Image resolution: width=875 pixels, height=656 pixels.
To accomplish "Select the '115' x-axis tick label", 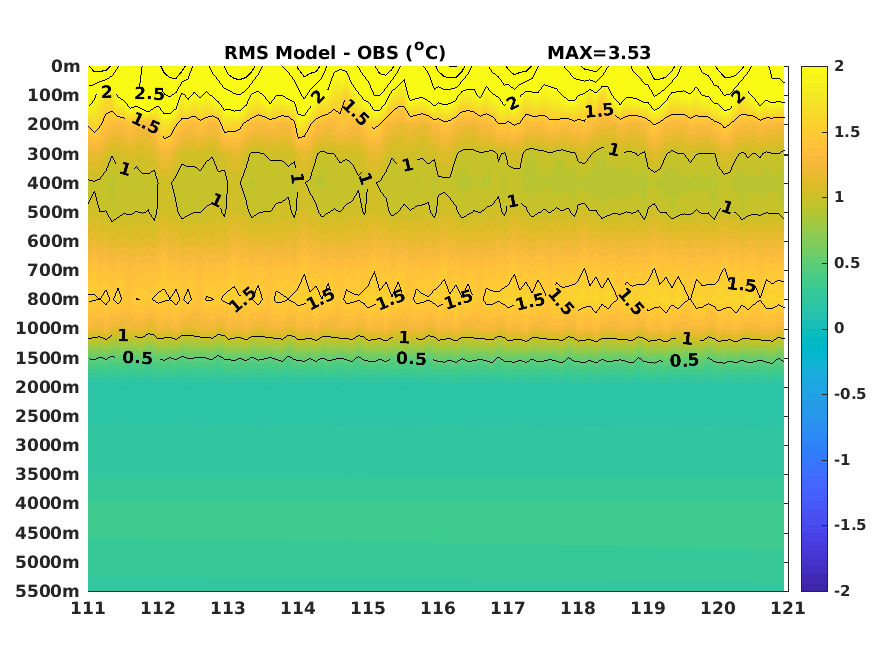I will coord(368,608).
